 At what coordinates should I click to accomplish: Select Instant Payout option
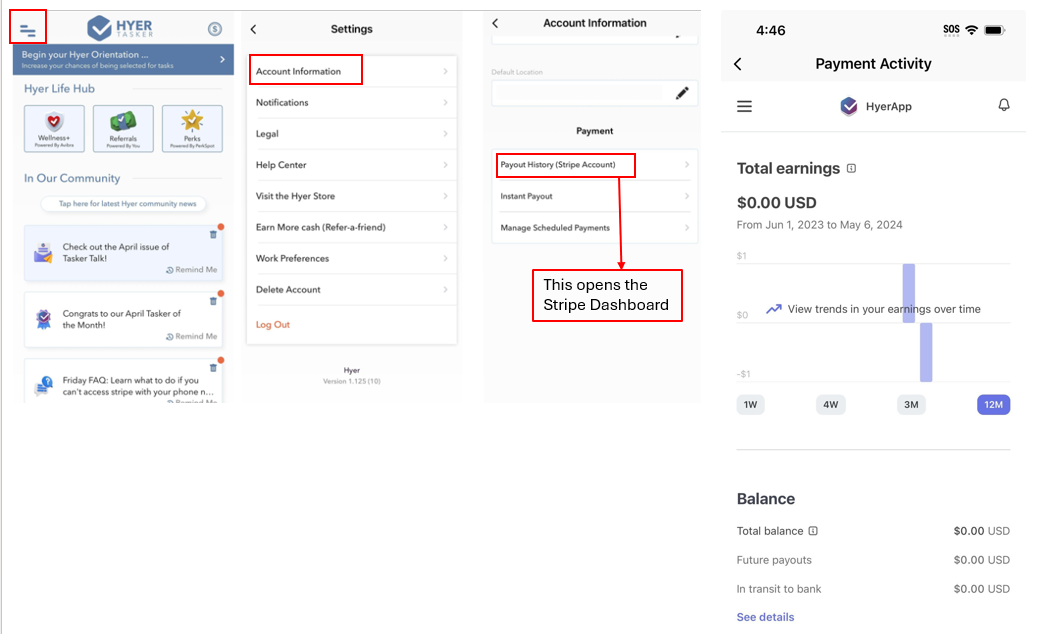[594, 196]
